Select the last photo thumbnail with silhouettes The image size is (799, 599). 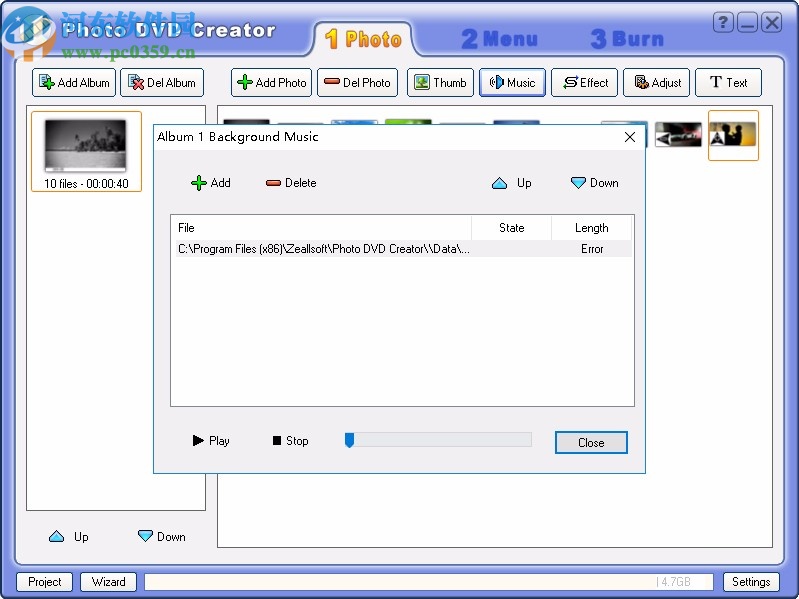[733, 134]
